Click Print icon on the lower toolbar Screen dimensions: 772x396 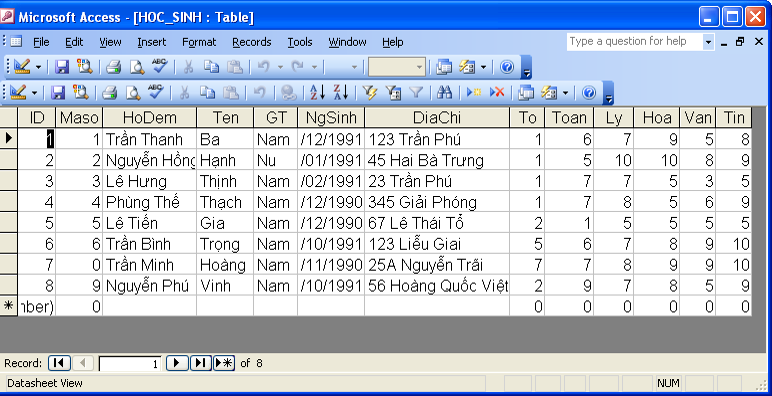[109, 92]
